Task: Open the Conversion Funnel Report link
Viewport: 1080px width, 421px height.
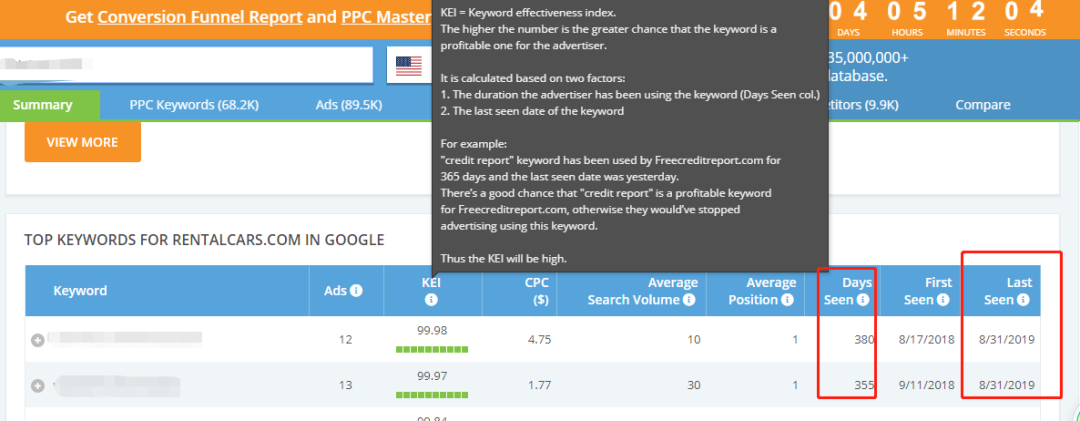Action: click(x=200, y=17)
